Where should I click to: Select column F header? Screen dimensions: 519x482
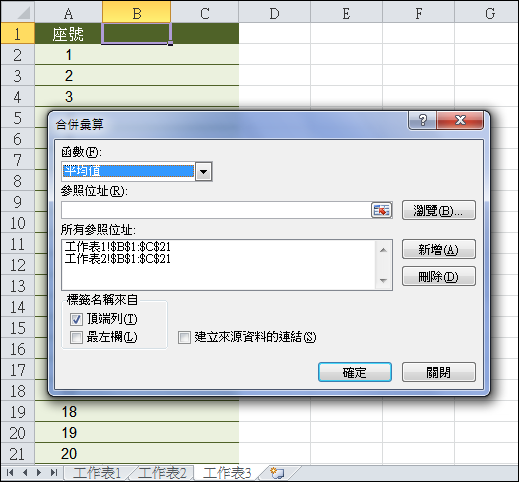click(x=418, y=12)
